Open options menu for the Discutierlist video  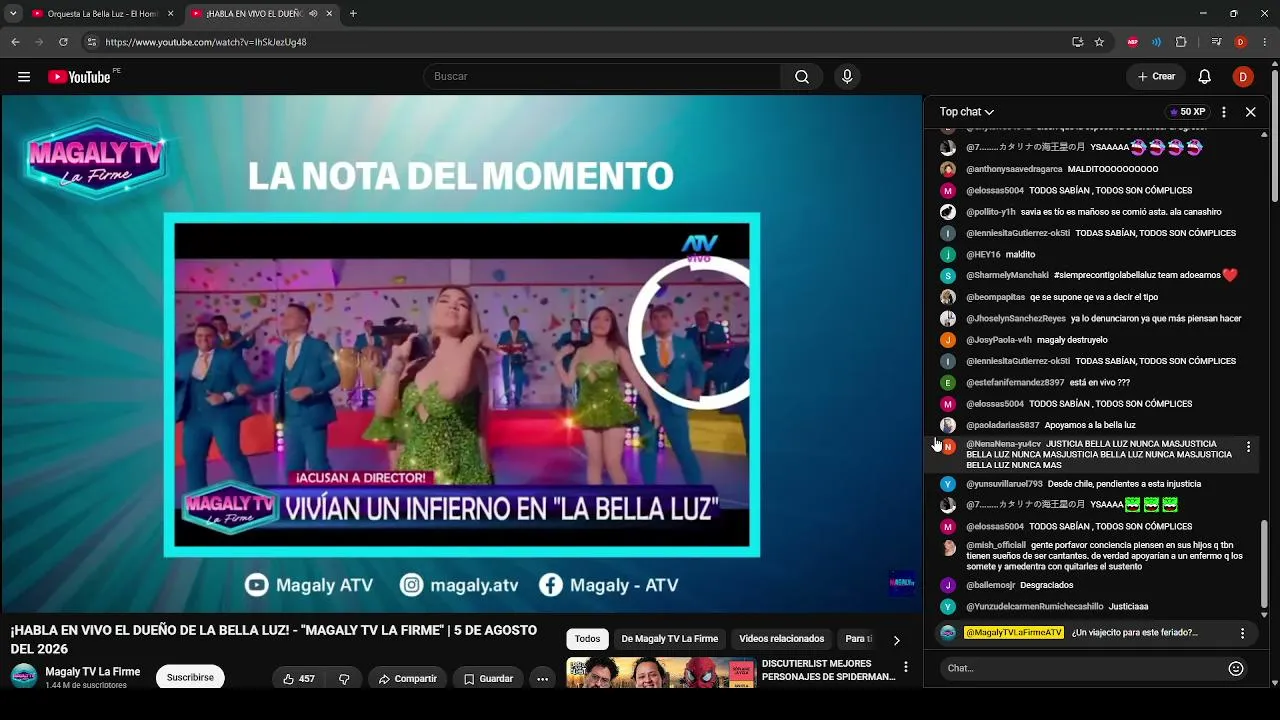click(906, 667)
